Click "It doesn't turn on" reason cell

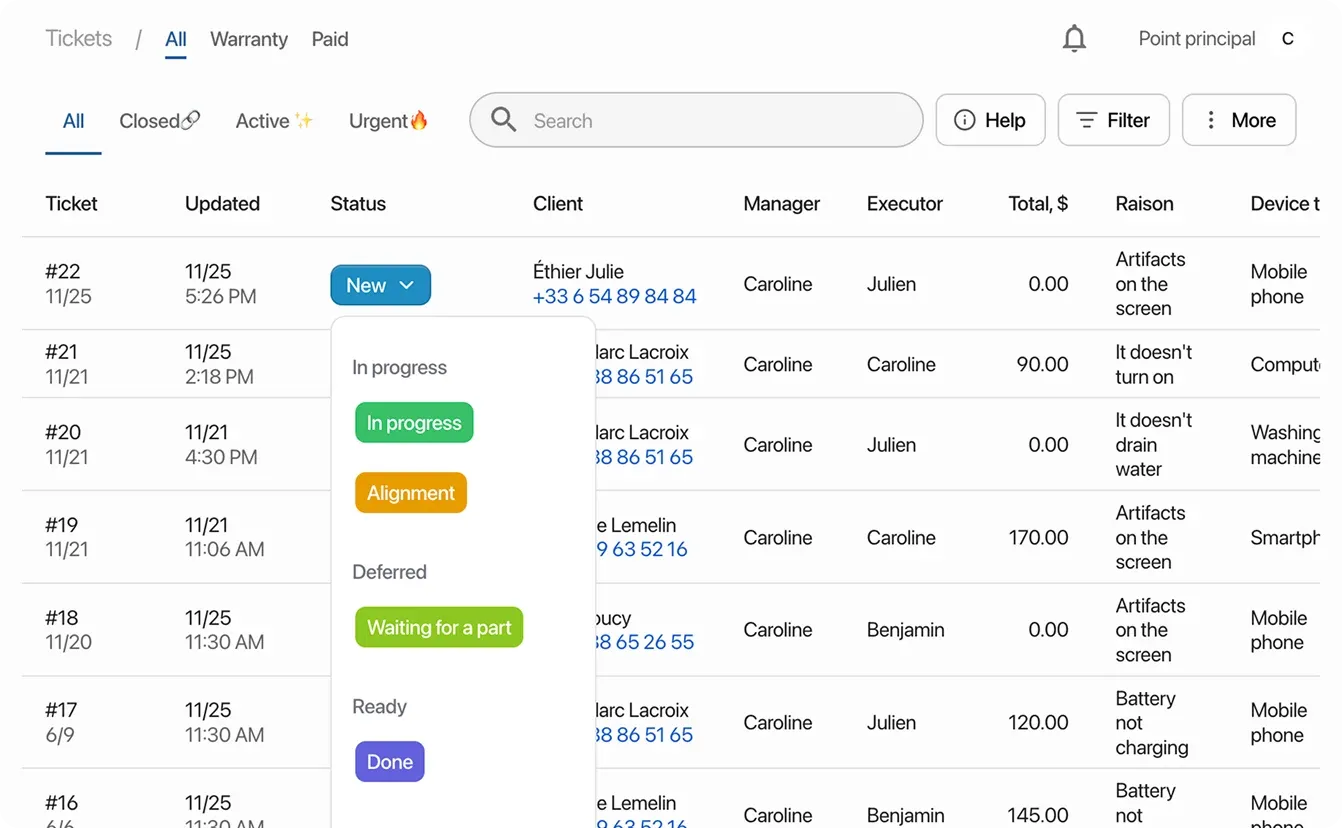click(1154, 365)
